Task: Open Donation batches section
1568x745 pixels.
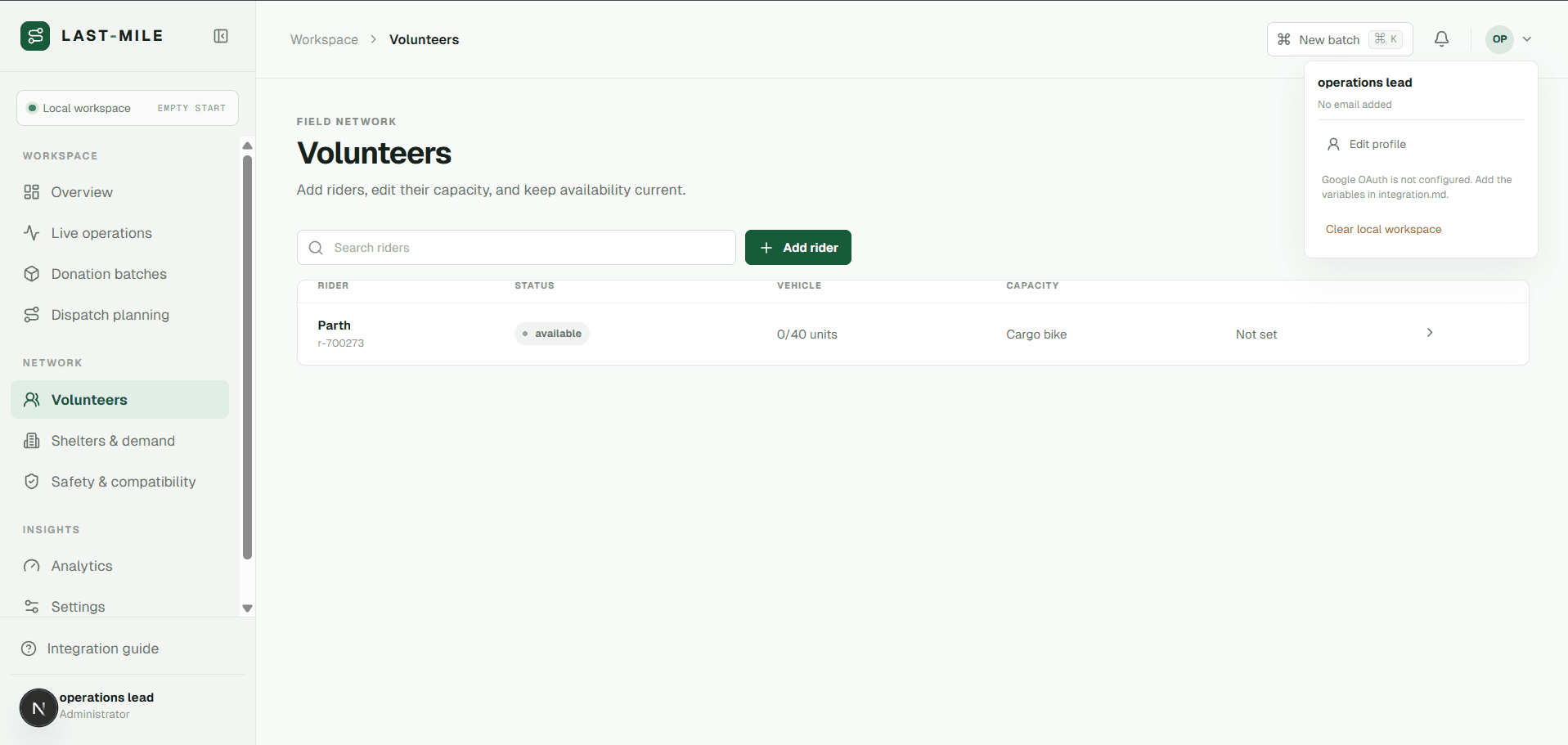Action: pyautogui.click(x=120, y=274)
